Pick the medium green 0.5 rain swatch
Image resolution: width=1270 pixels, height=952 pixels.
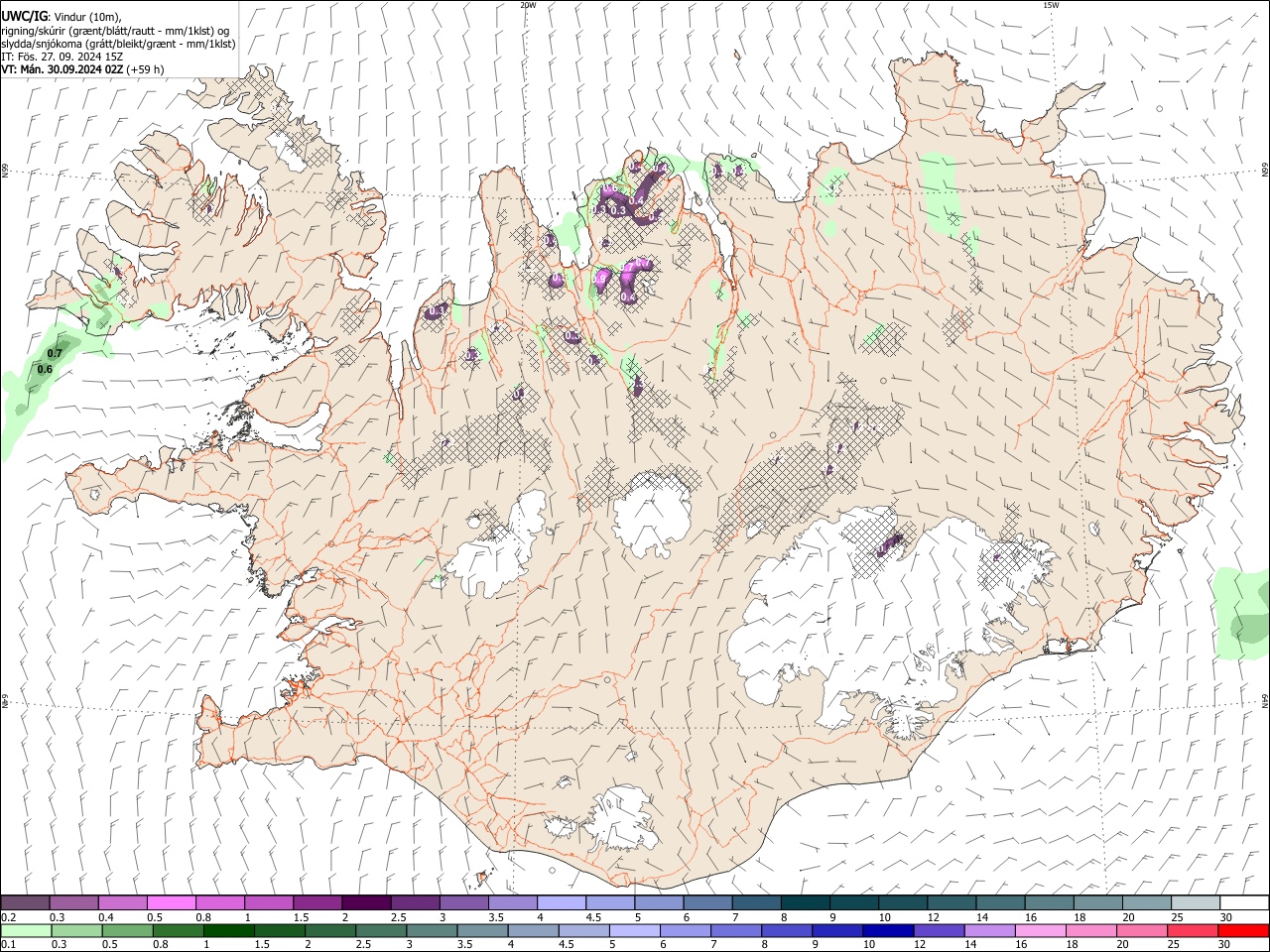(126, 930)
